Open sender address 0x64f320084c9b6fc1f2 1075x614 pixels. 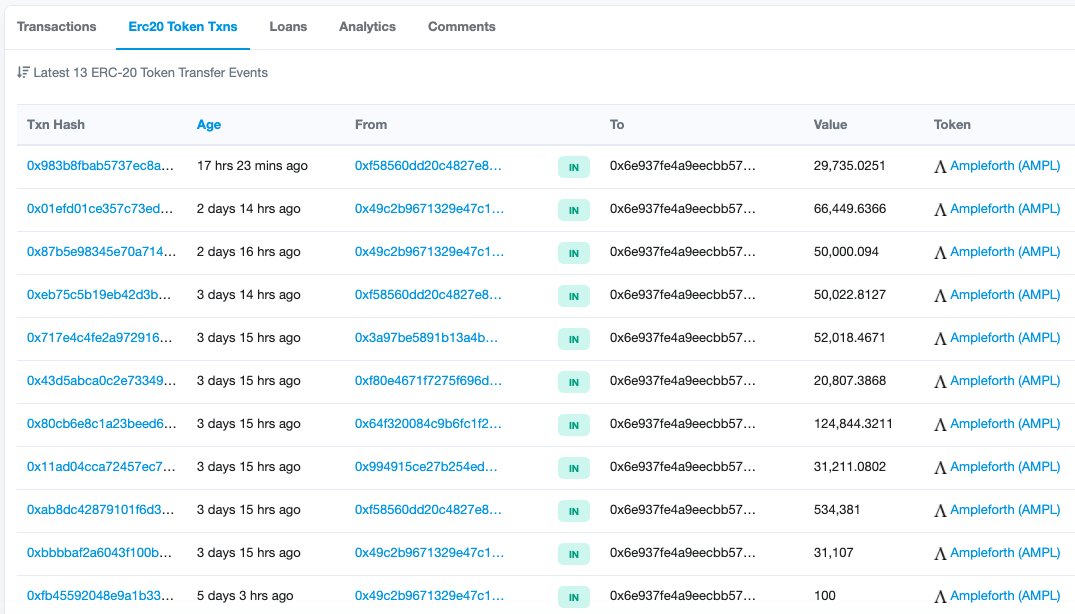click(x=428, y=424)
